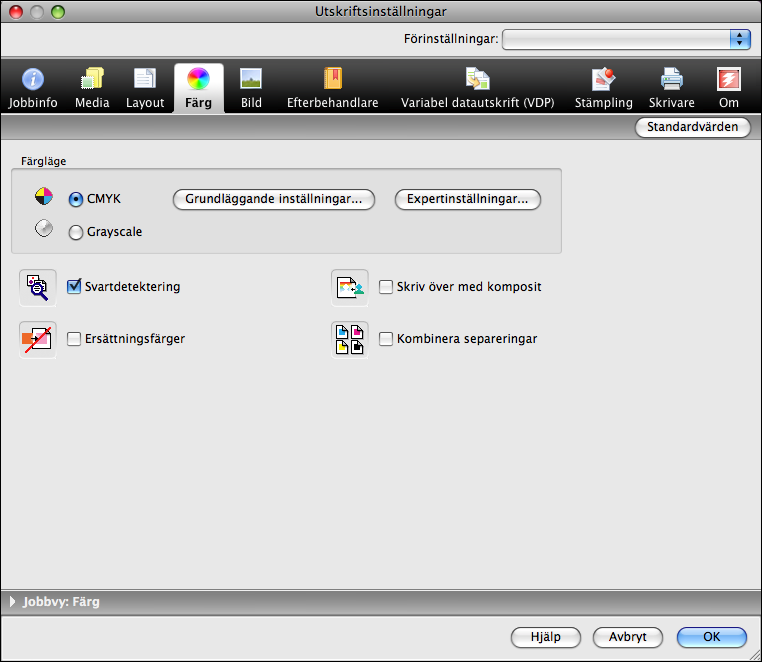Click the Variabel datautskrift (VDP) label
This screenshot has height=662, width=762.
[x=478, y=103]
